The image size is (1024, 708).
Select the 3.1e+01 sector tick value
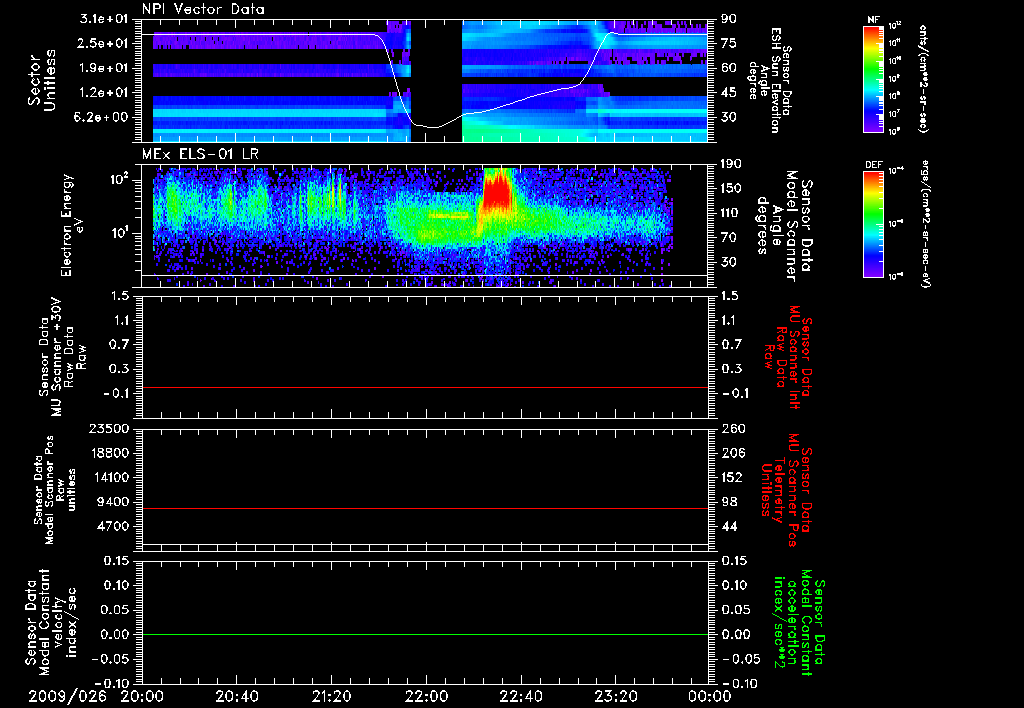click(104, 19)
